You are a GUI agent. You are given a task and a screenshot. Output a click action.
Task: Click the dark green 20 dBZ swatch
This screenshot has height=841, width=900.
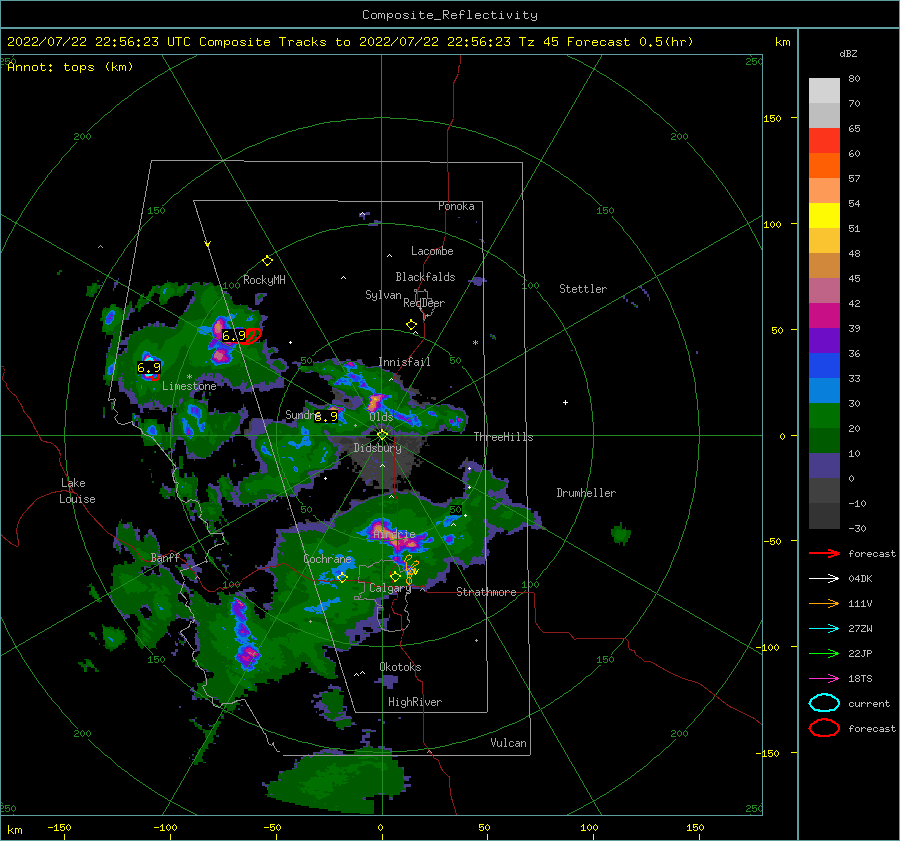824,441
